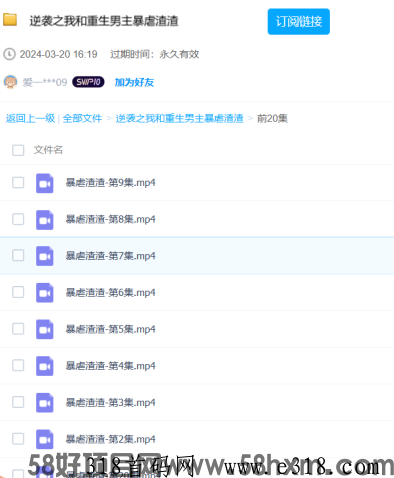Click video icon of 暴虐渣渣-第4集.mp4

tap(45, 366)
